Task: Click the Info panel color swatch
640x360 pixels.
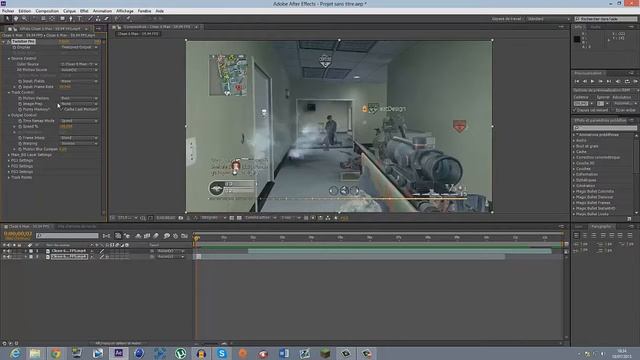Action: [577, 39]
